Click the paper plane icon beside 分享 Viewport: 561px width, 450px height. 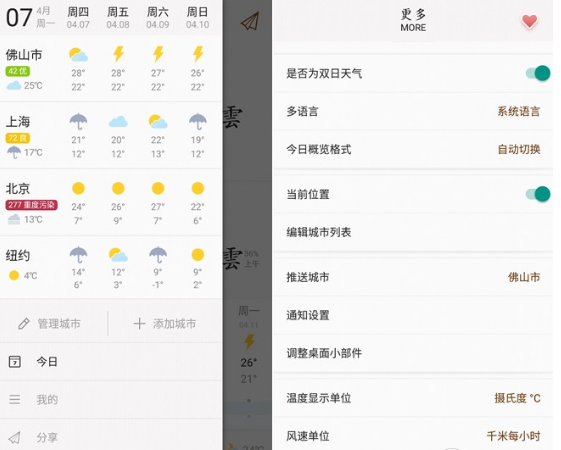14,437
